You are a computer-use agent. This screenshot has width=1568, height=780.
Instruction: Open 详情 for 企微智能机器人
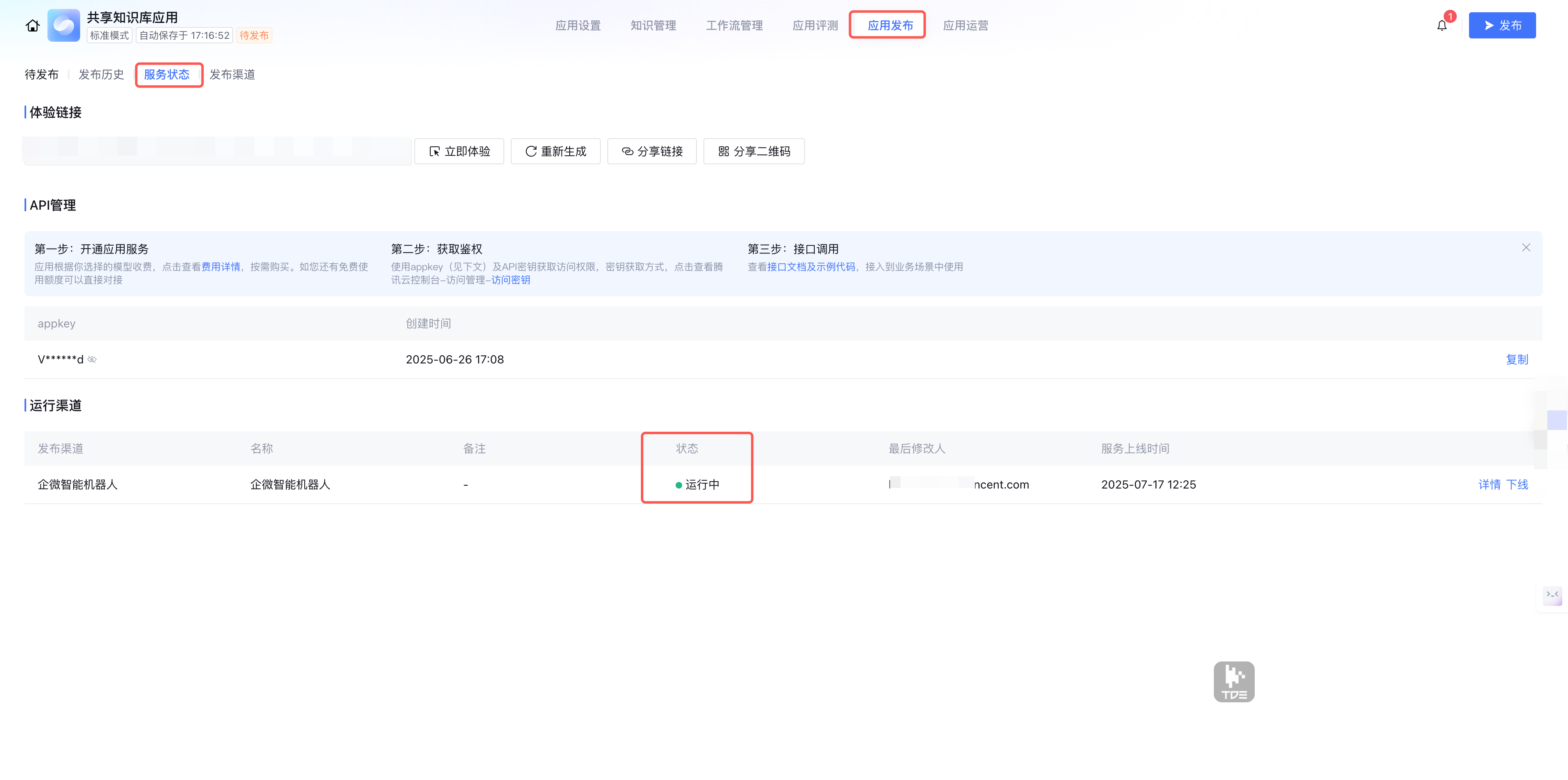pyautogui.click(x=1489, y=485)
